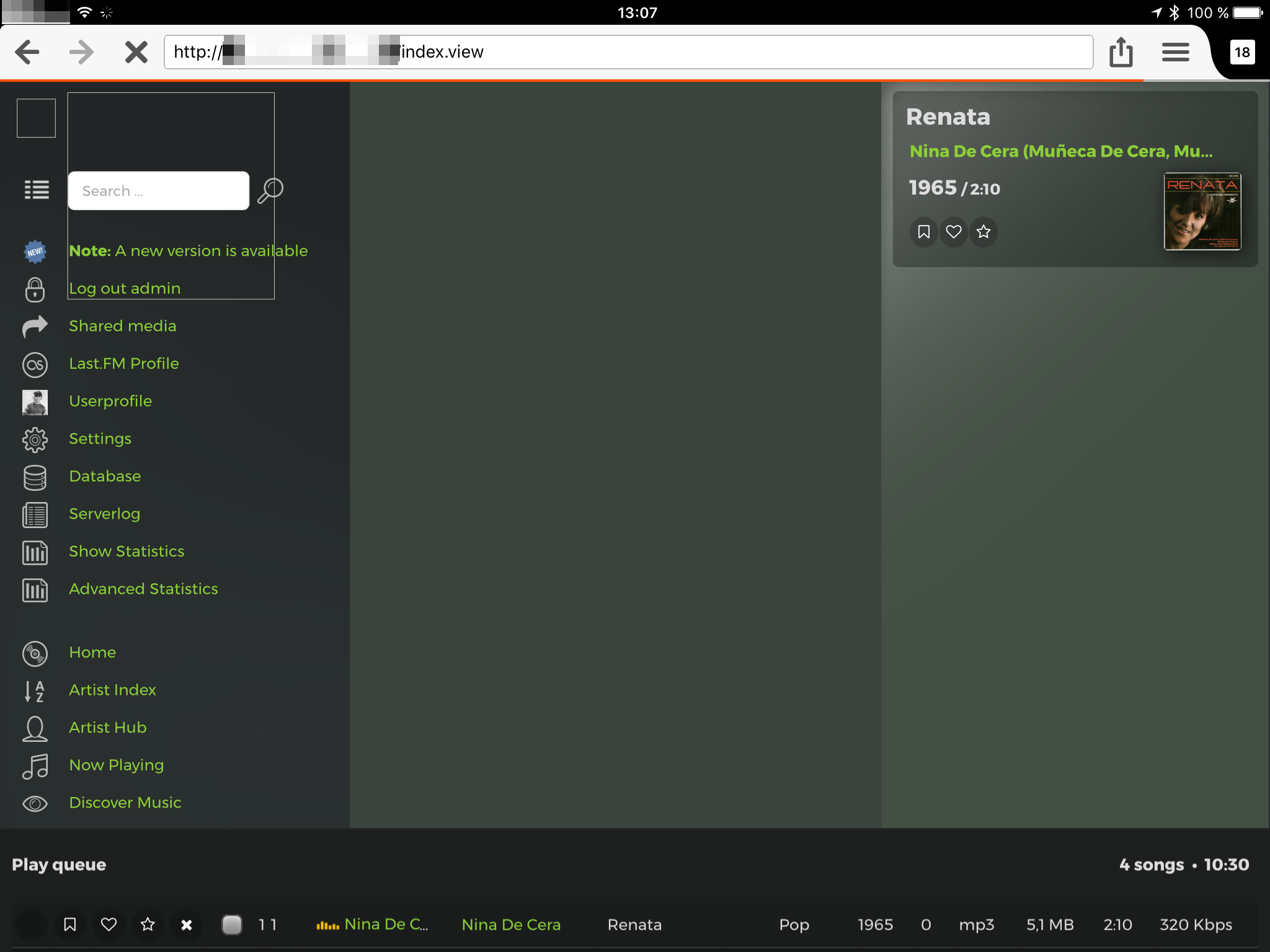Open the sidebar list menu icon
The width and height of the screenshot is (1270, 952).
tap(37, 190)
